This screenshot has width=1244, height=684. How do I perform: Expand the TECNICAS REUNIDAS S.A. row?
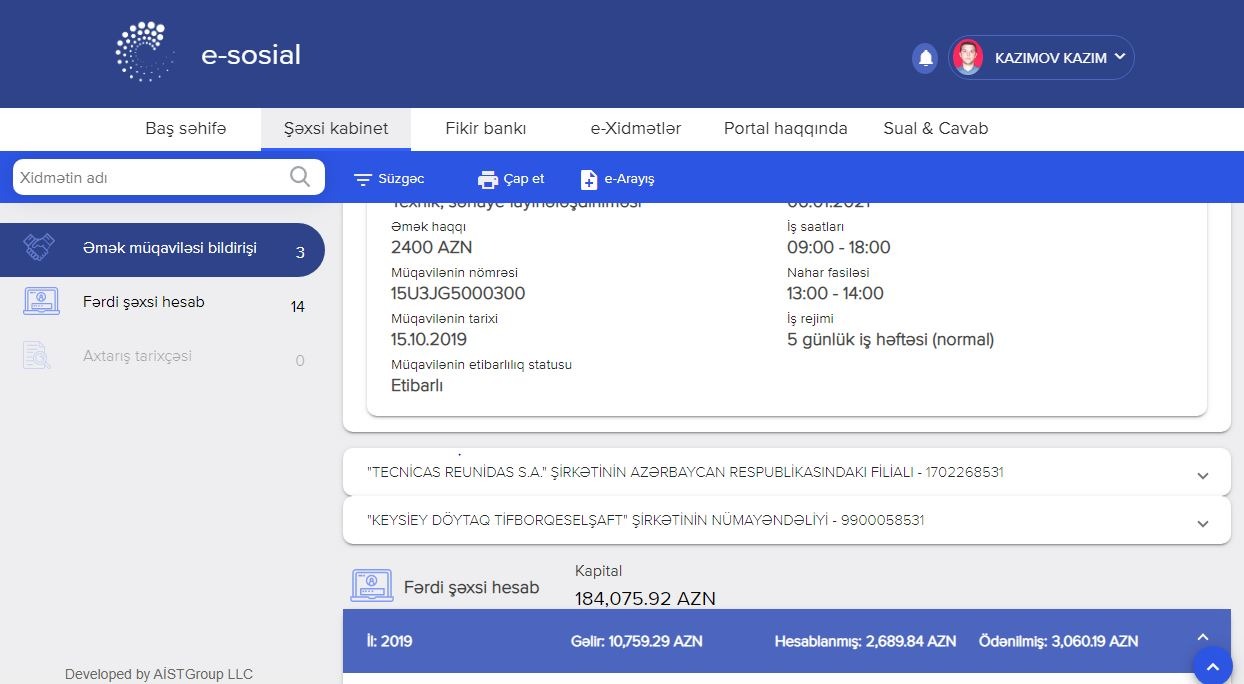pos(1202,476)
